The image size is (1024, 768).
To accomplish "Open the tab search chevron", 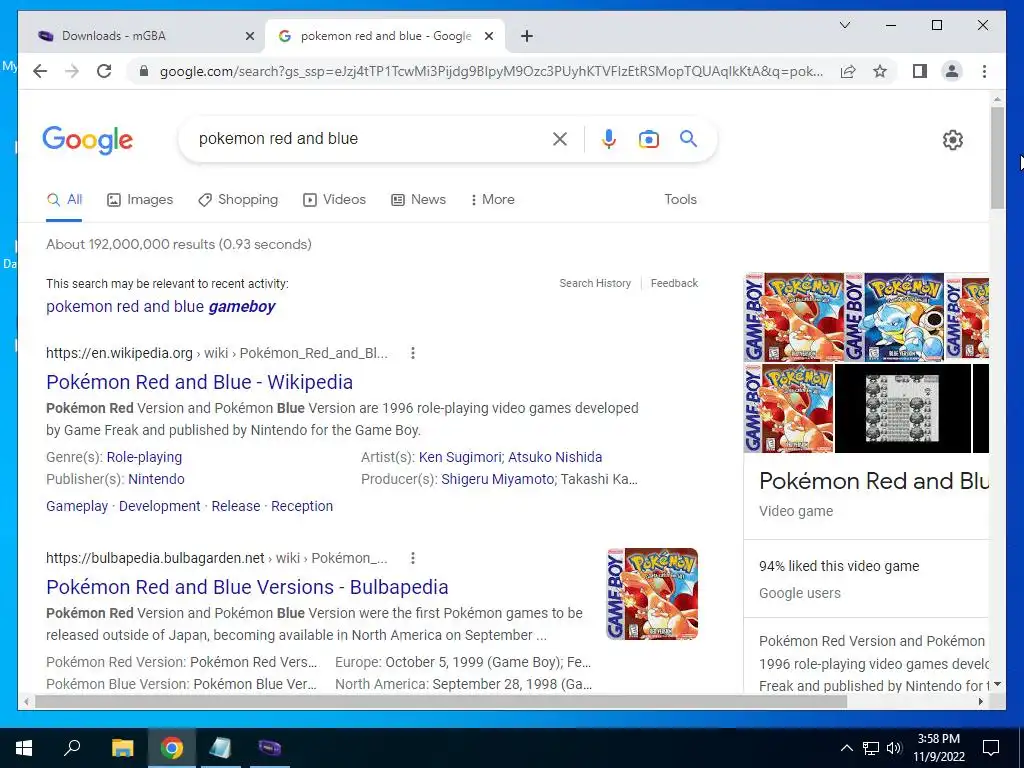I will pyautogui.click(x=844, y=25).
